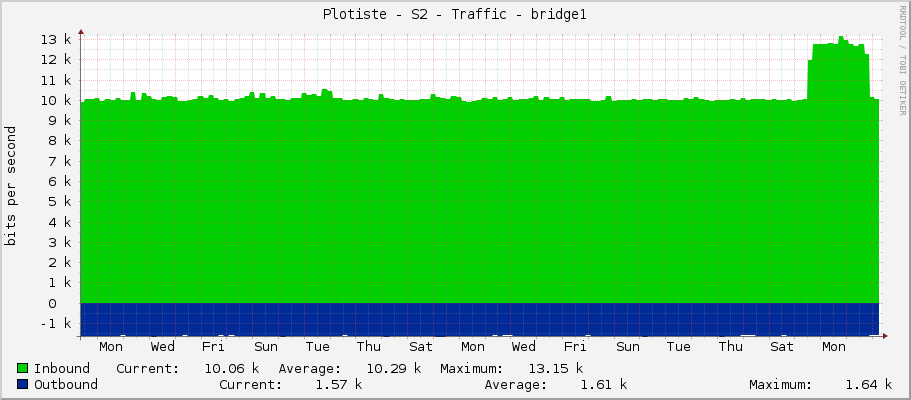This screenshot has width=911, height=400.
Task: Click the '4 k' y-axis label
Action: (x=60, y=222)
